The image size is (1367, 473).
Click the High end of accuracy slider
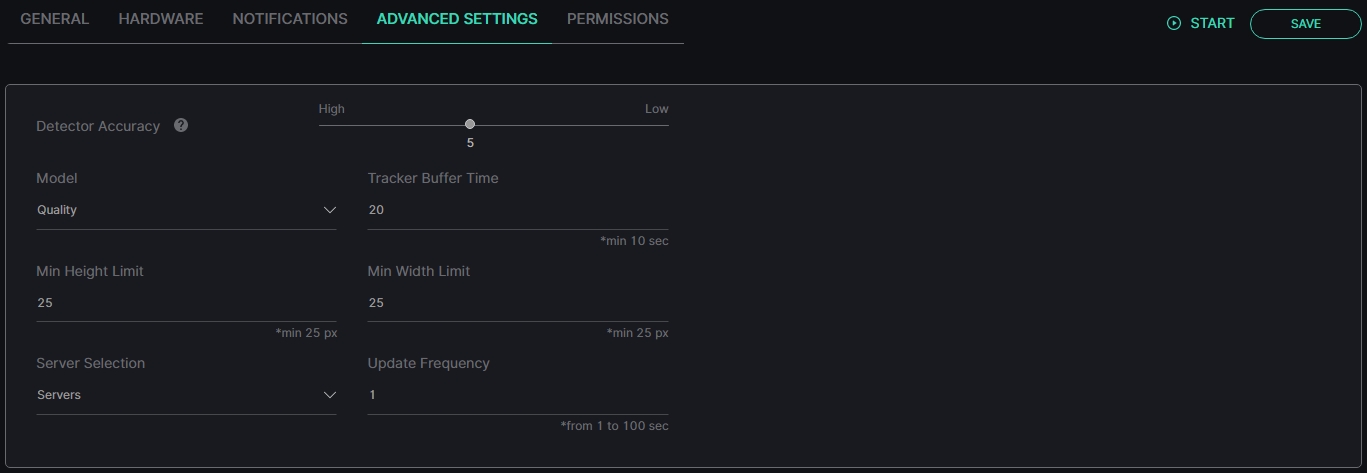[332, 109]
